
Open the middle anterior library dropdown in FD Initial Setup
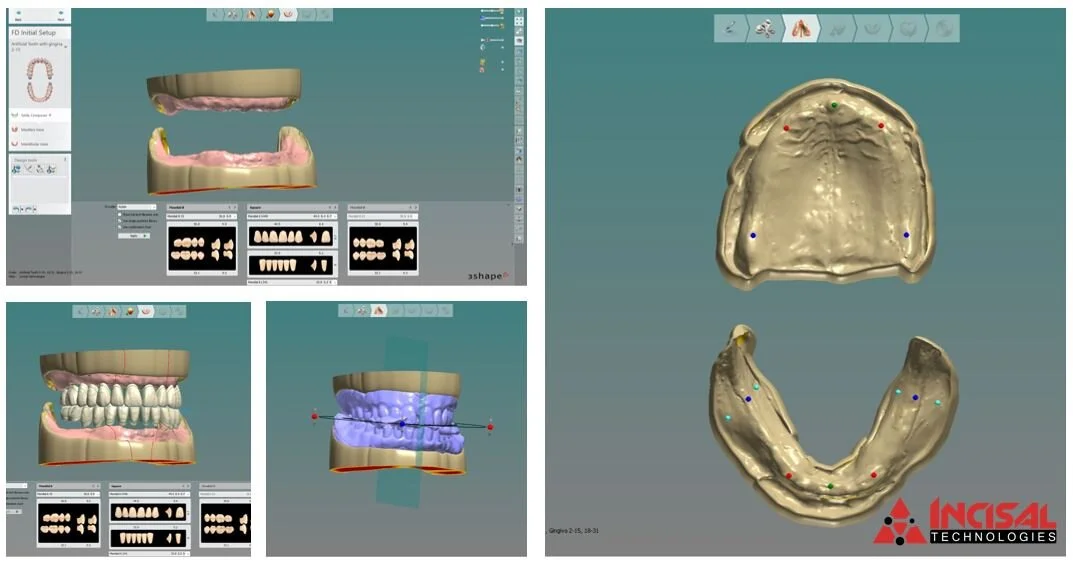tap(292, 216)
